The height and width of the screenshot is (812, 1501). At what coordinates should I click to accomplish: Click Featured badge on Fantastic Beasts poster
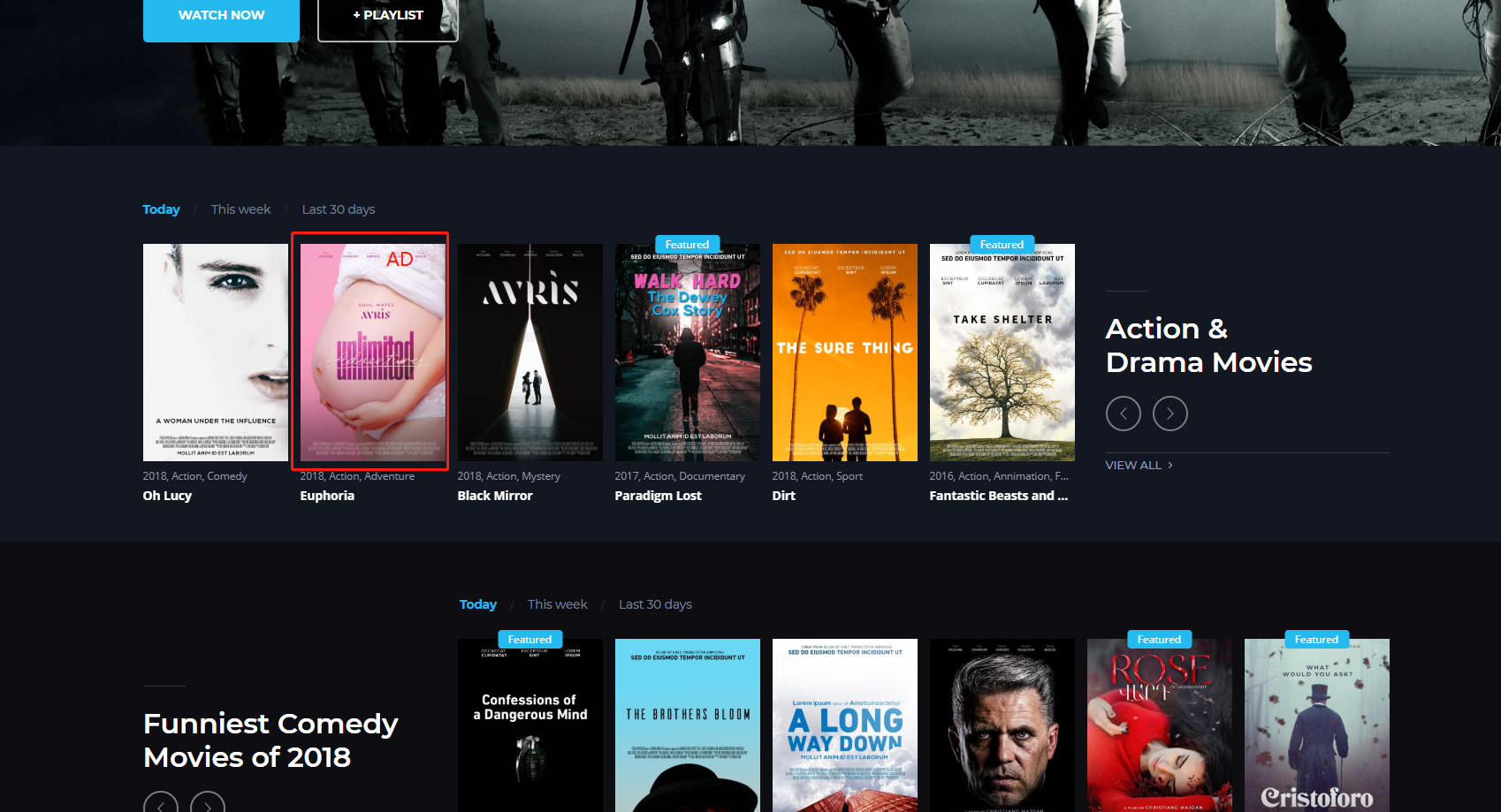pyautogui.click(x=1002, y=245)
